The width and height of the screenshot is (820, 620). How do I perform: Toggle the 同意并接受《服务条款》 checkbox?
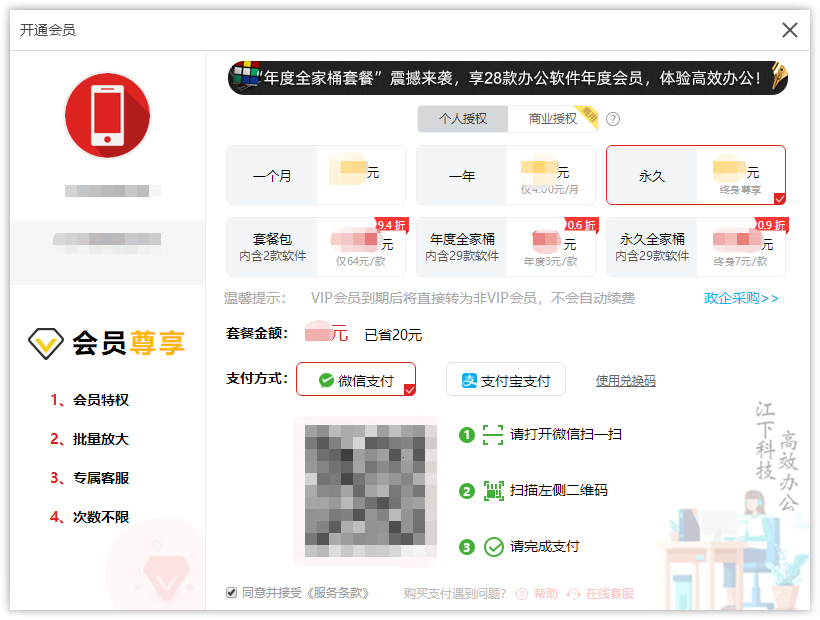(231, 591)
